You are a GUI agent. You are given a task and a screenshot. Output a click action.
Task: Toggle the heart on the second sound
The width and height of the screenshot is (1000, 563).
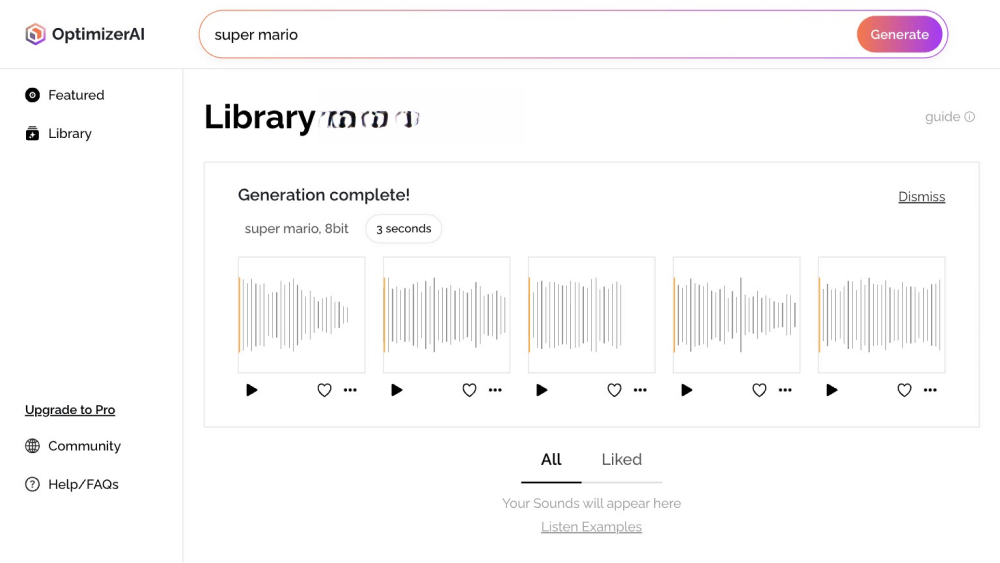coord(469,390)
